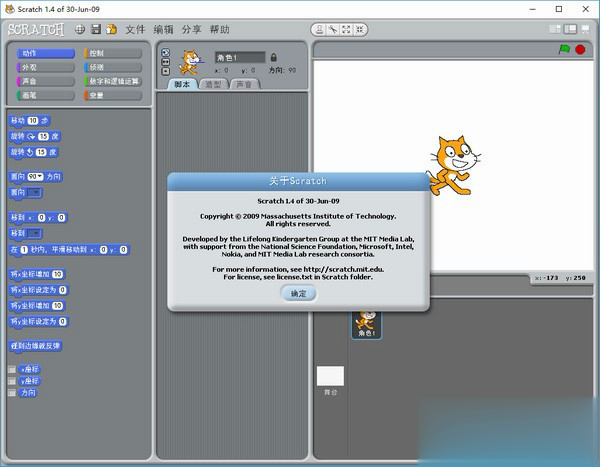The height and width of the screenshot is (467, 600).
Task: Open the dropdown in the 移到 block
Action: (x=33, y=233)
